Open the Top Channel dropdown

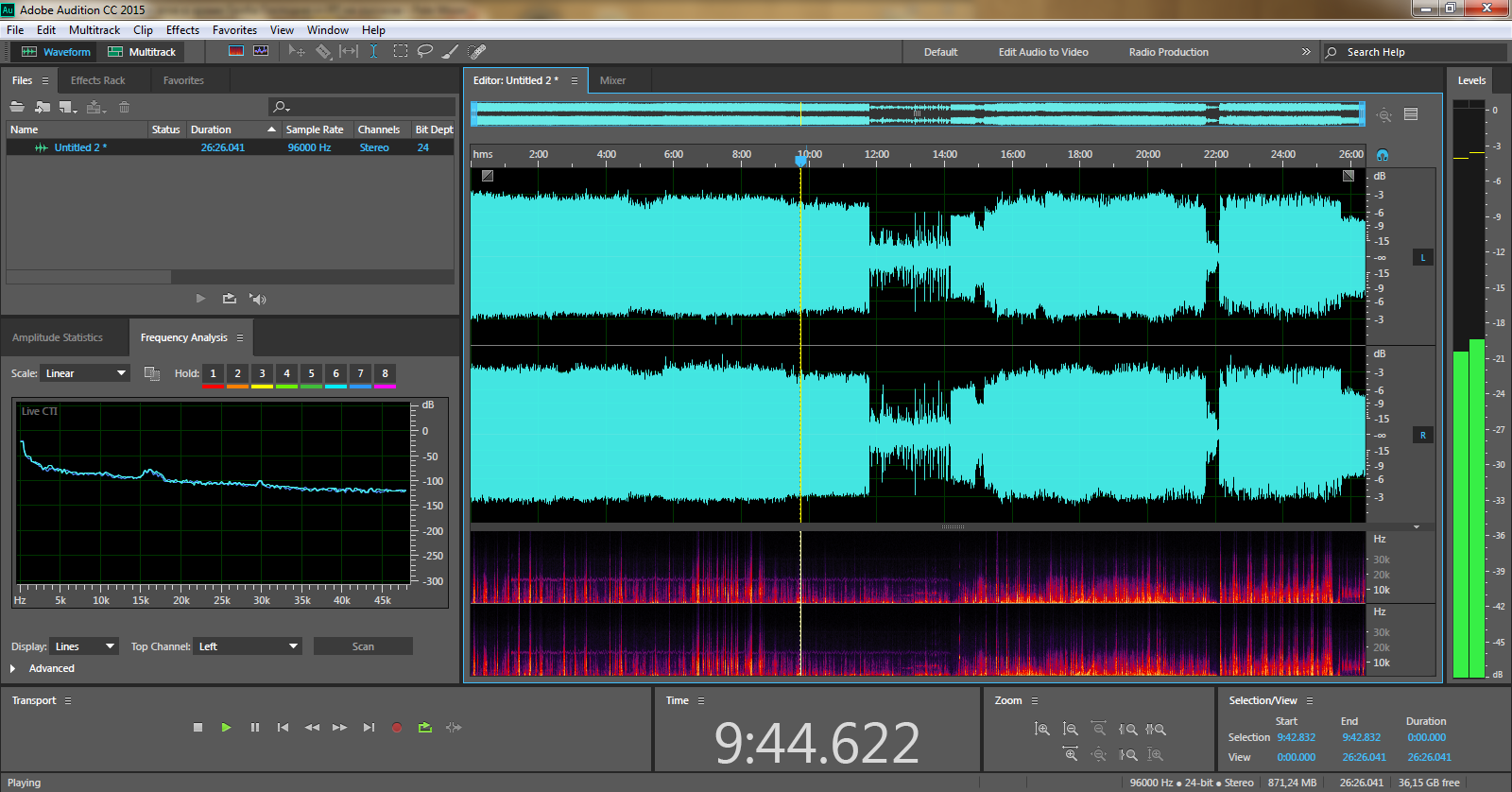[x=248, y=646]
